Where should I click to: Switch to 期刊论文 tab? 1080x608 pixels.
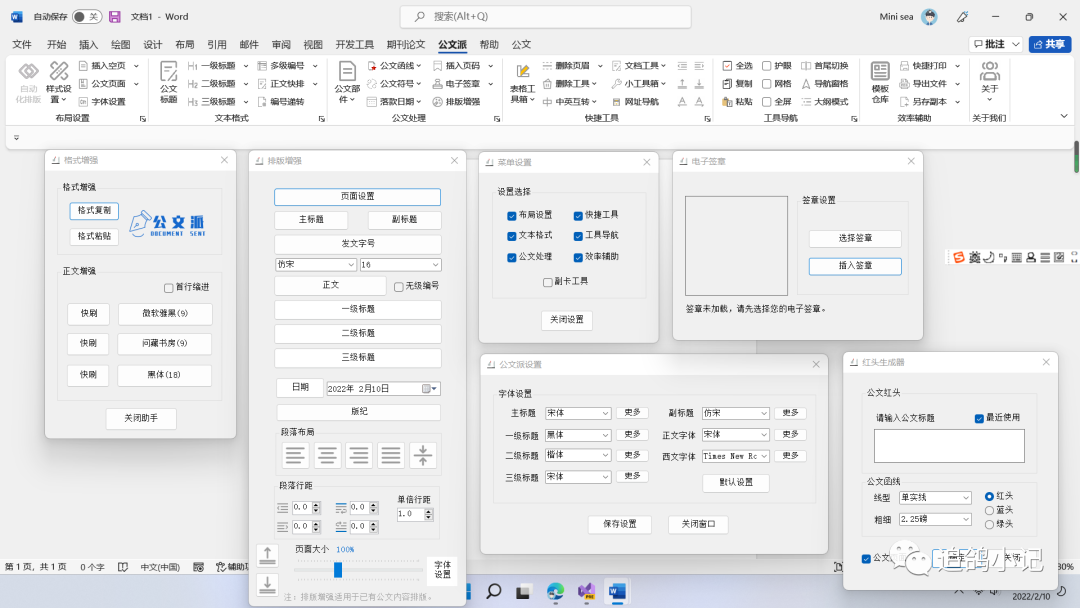coord(406,44)
